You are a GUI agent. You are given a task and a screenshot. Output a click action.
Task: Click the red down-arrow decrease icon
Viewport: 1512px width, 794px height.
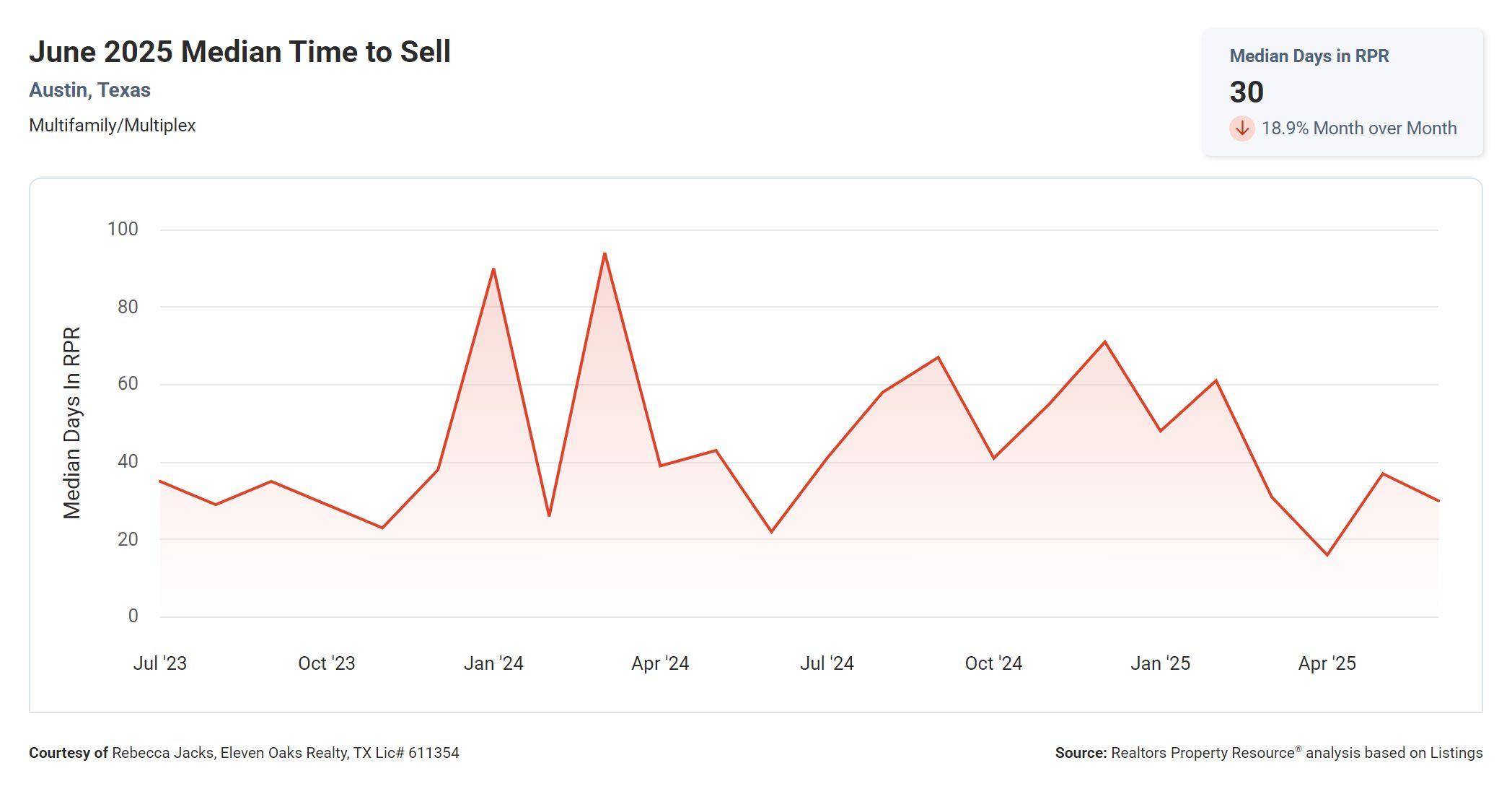[x=1241, y=128]
